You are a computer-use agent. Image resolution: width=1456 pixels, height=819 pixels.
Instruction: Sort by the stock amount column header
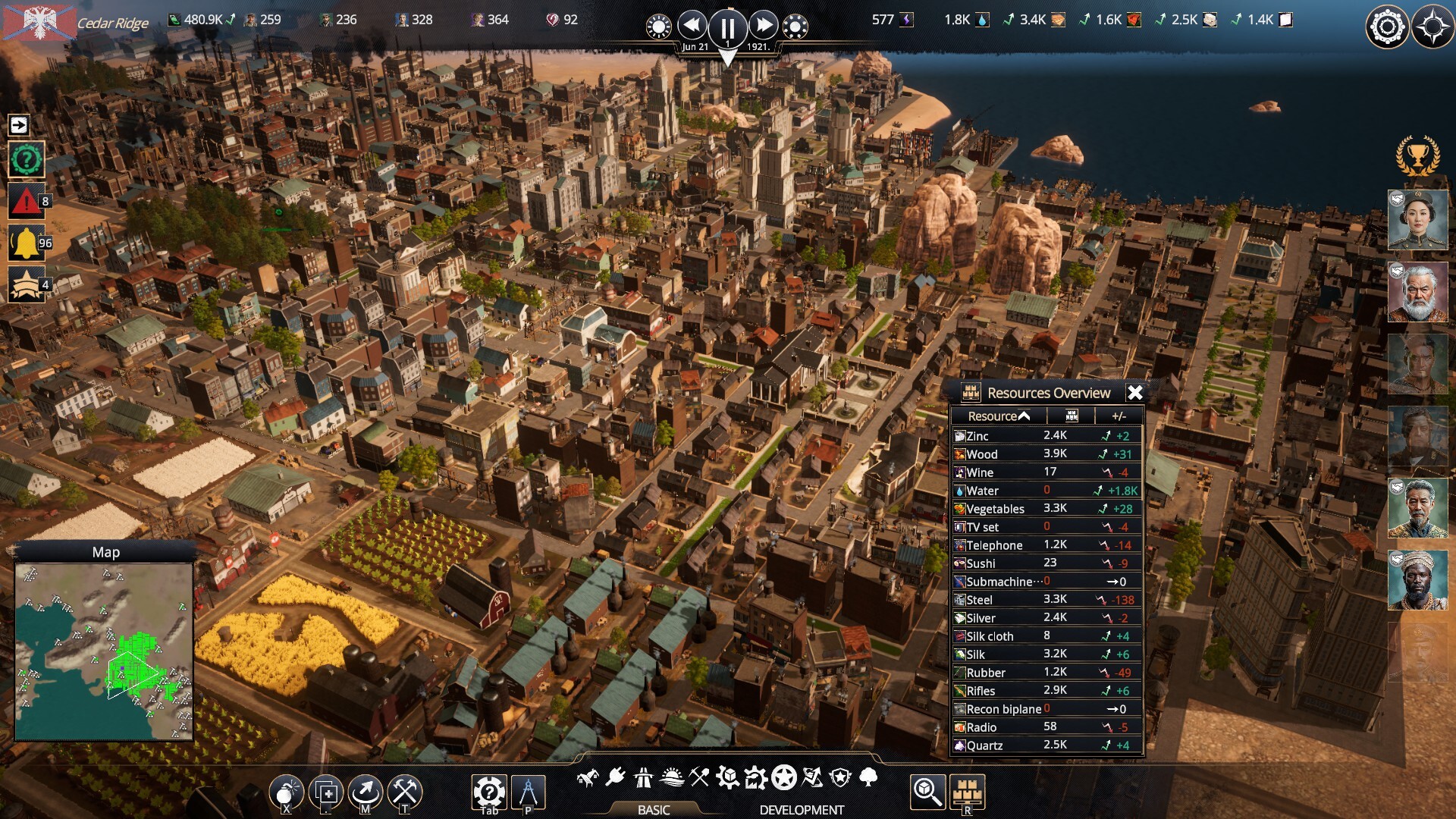[x=1071, y=416]
